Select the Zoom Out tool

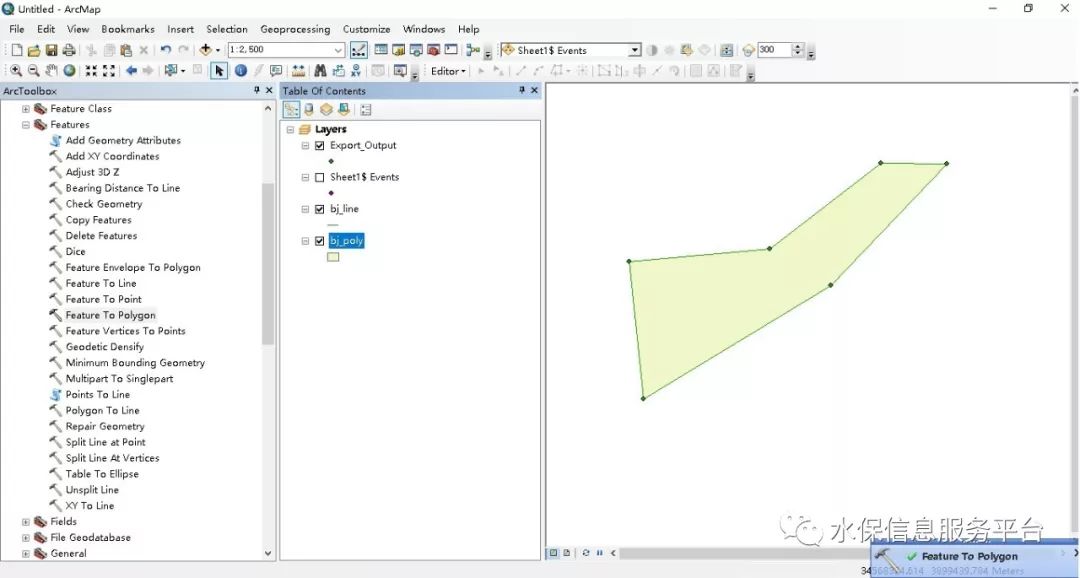point(33,71)
